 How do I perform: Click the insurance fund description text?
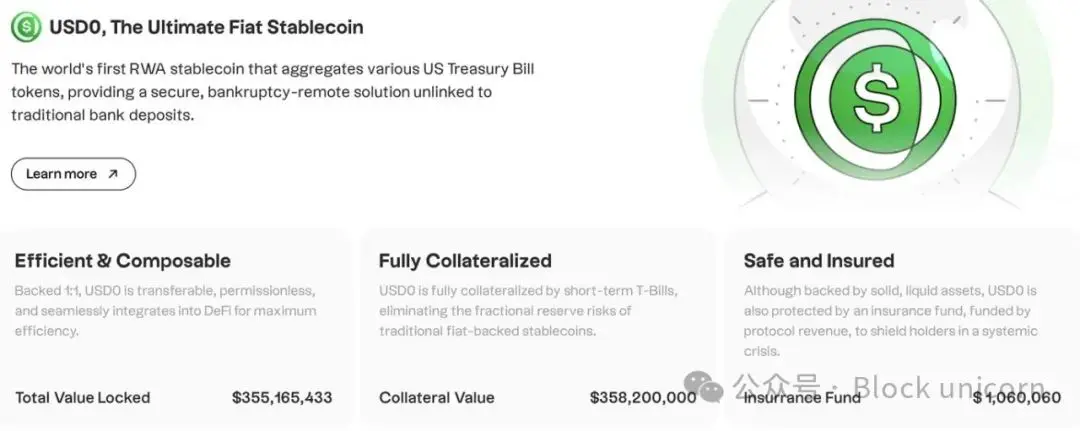(890, 320)
